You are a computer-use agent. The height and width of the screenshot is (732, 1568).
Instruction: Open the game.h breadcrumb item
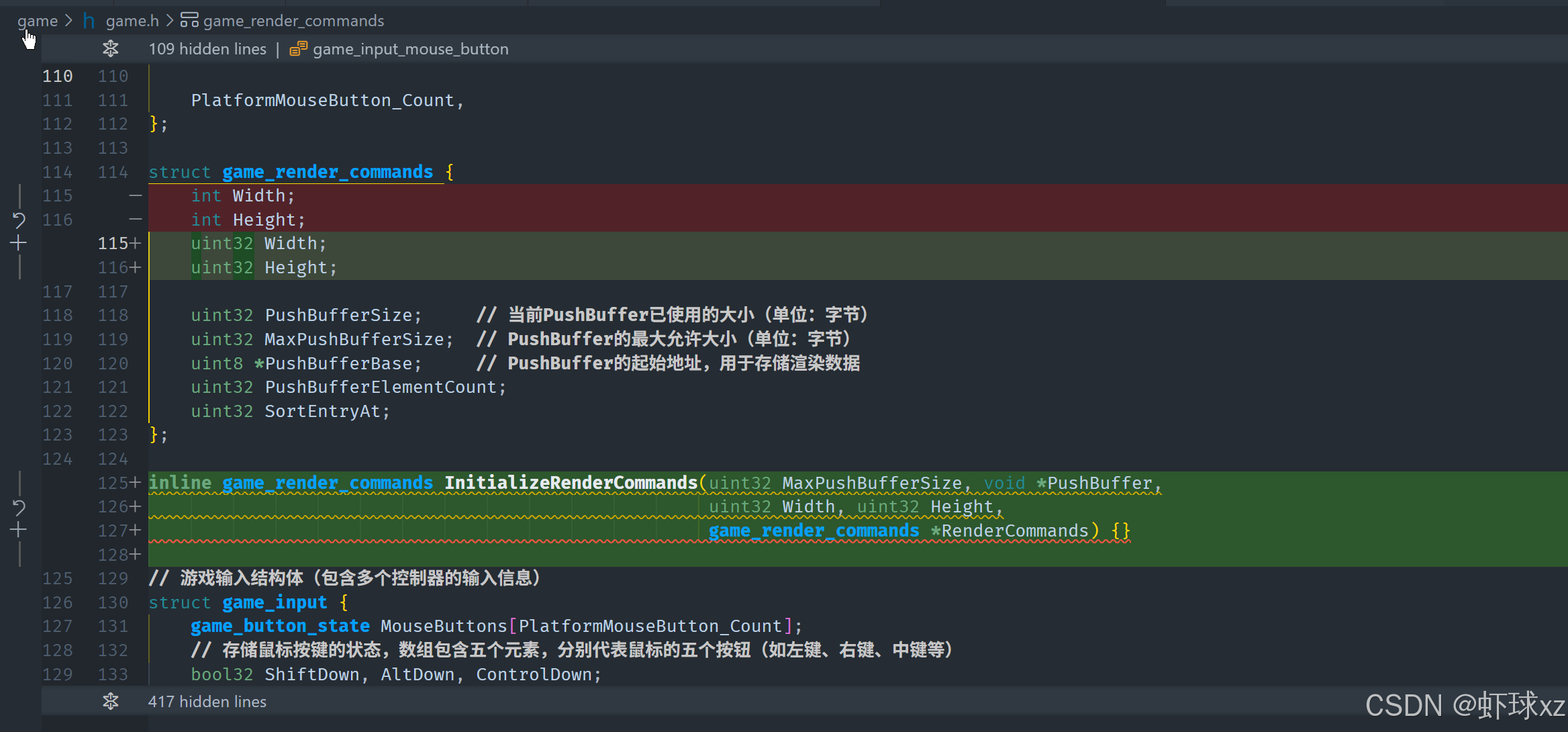click(x=132, y=21)
